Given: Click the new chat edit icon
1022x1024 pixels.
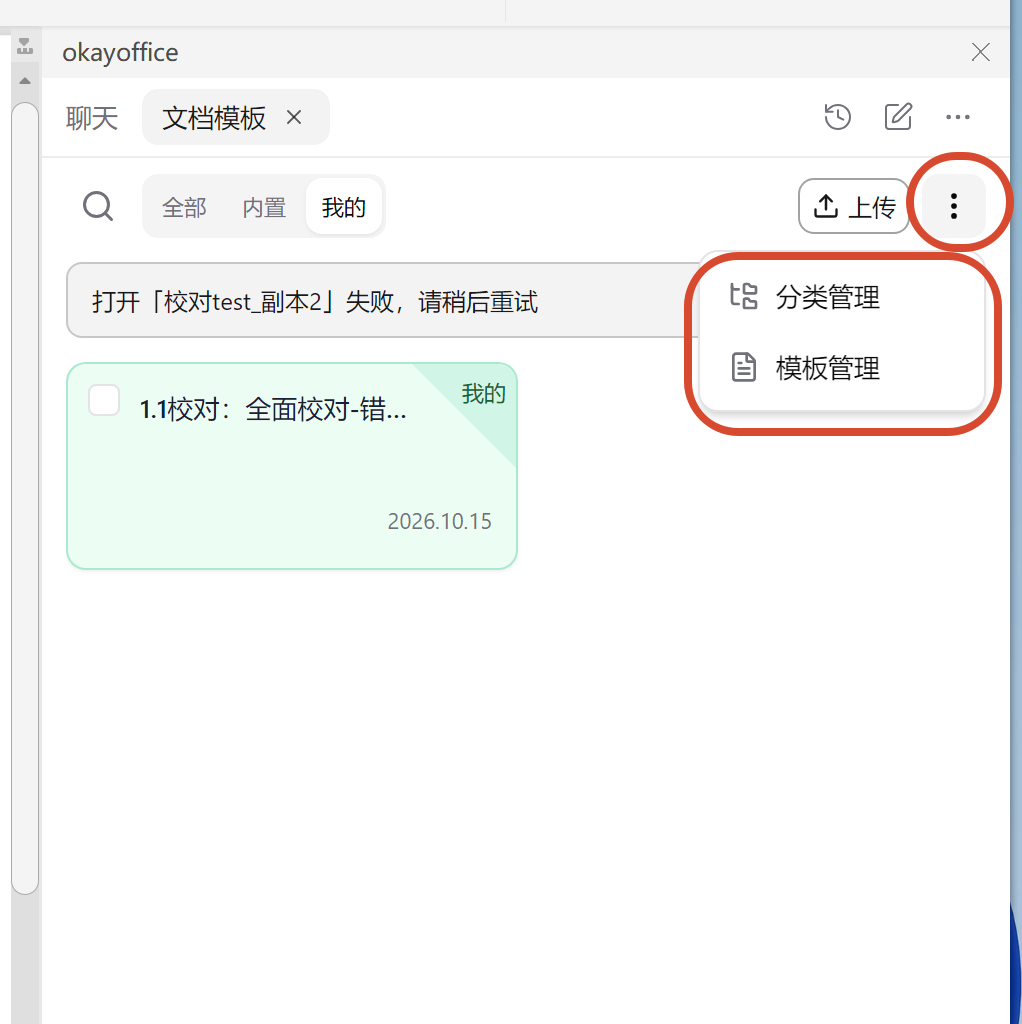Looking at the screenshot, I should click(898, 118).
